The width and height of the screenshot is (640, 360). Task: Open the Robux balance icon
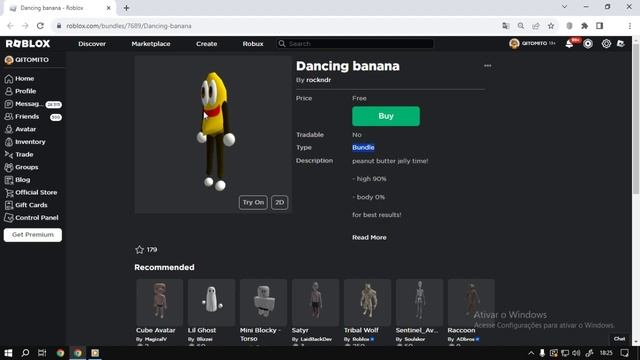(588, 44)
